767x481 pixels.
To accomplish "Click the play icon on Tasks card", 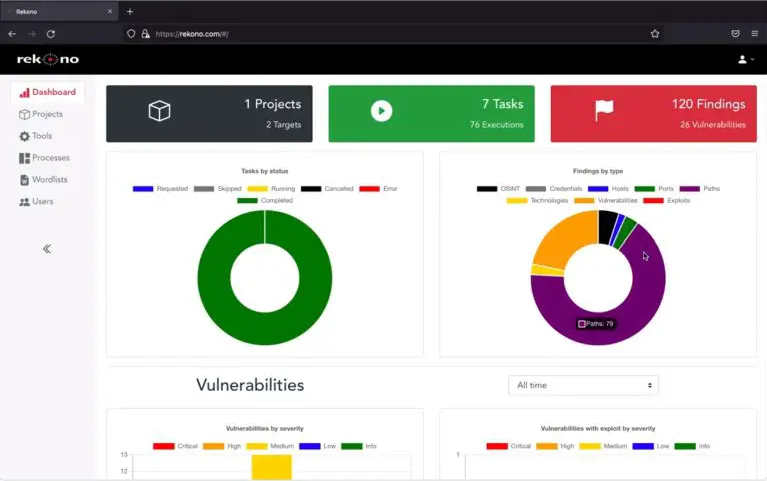I will pos(382,111).
